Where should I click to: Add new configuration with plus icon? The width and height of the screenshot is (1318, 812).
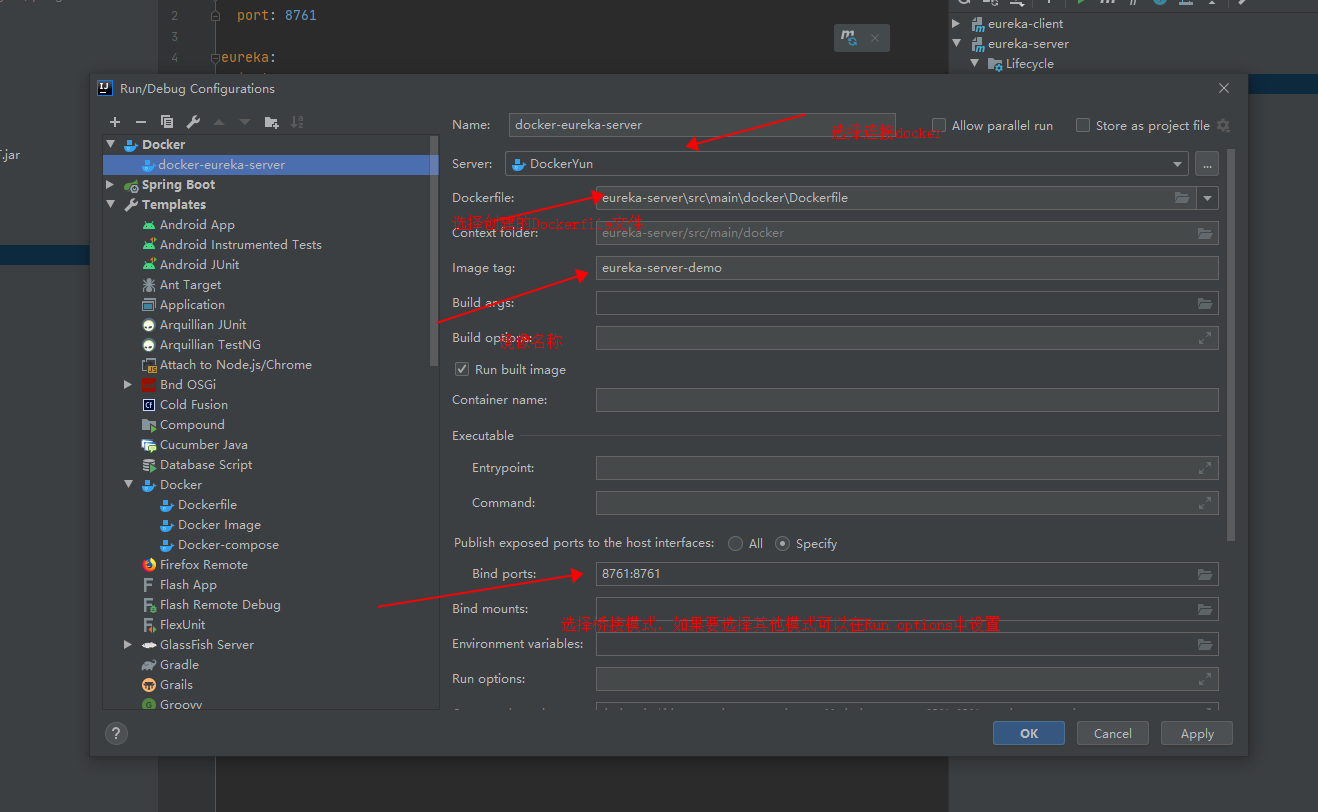115,122
